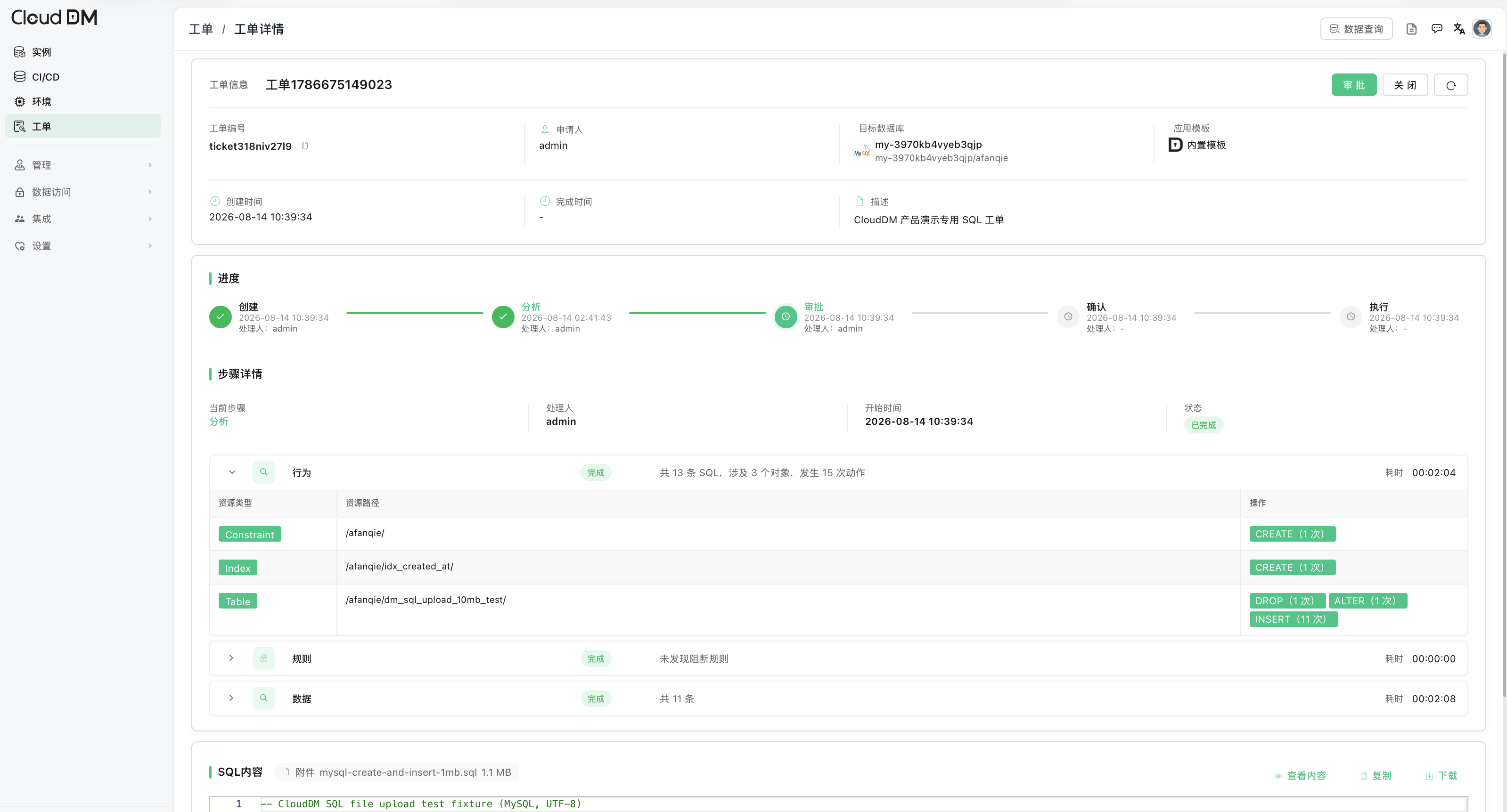Click the 数据 magnifier icon
1507x812 pixels.
(x=264, y=698)
